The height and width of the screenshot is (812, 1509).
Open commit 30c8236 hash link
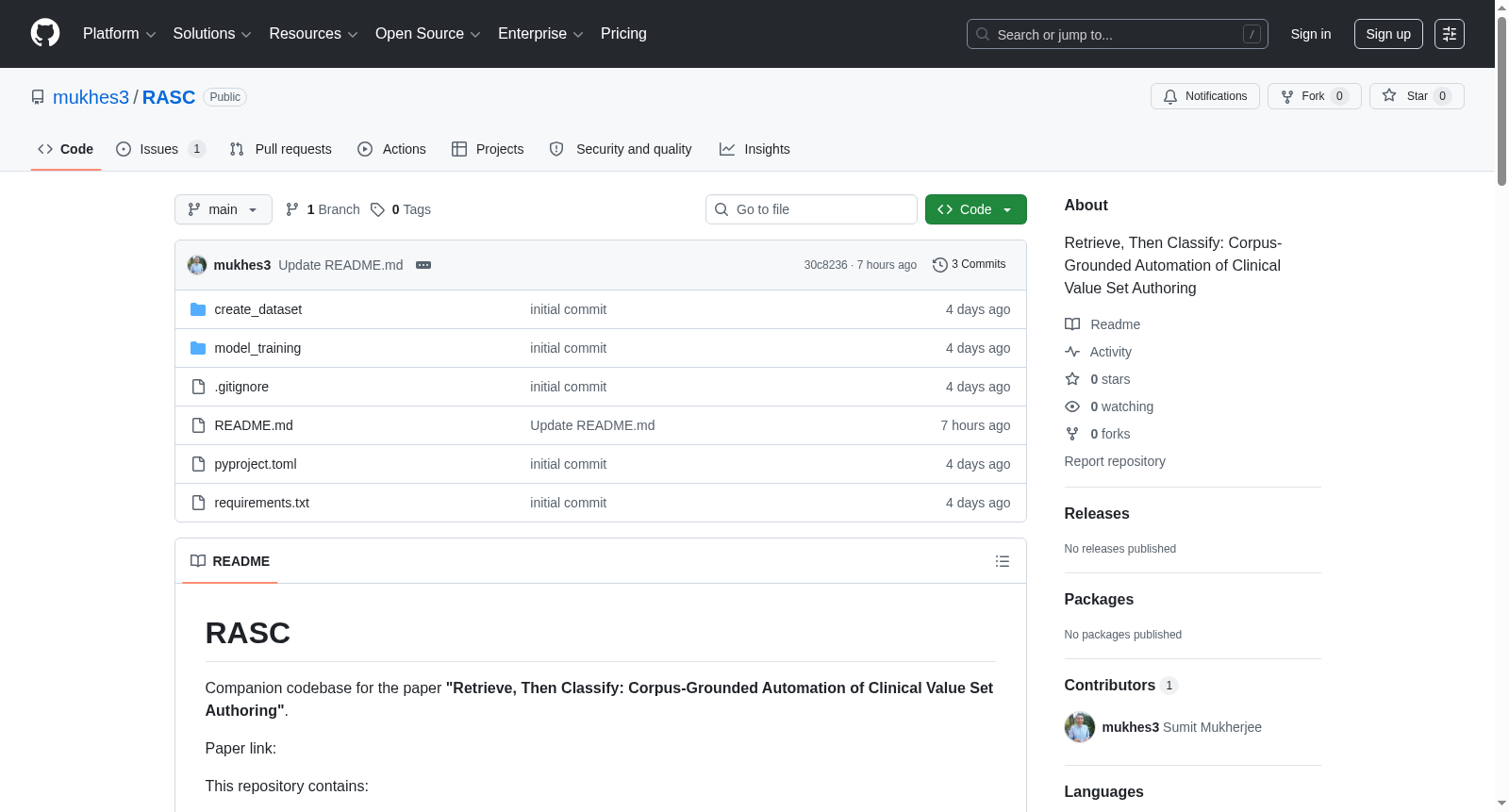tap(825, 265)
